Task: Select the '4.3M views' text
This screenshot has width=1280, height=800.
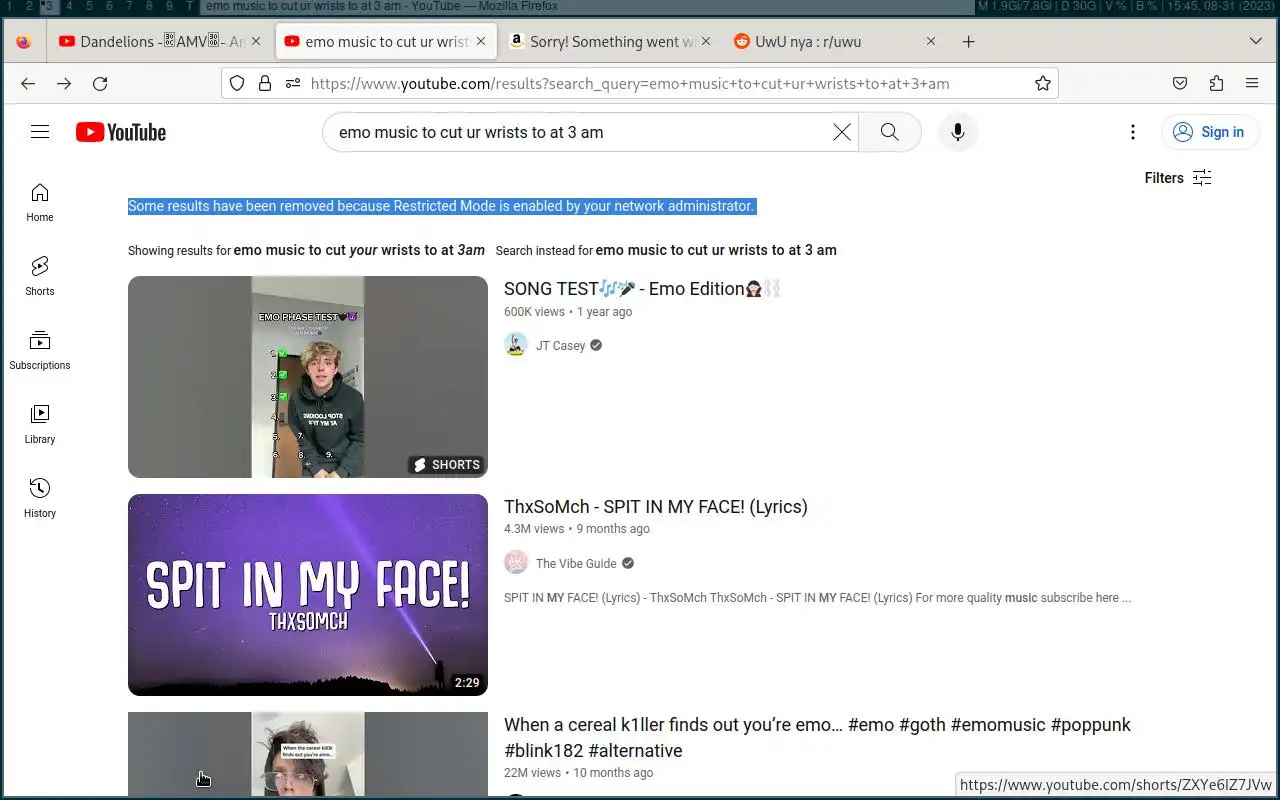Action: 534,529
